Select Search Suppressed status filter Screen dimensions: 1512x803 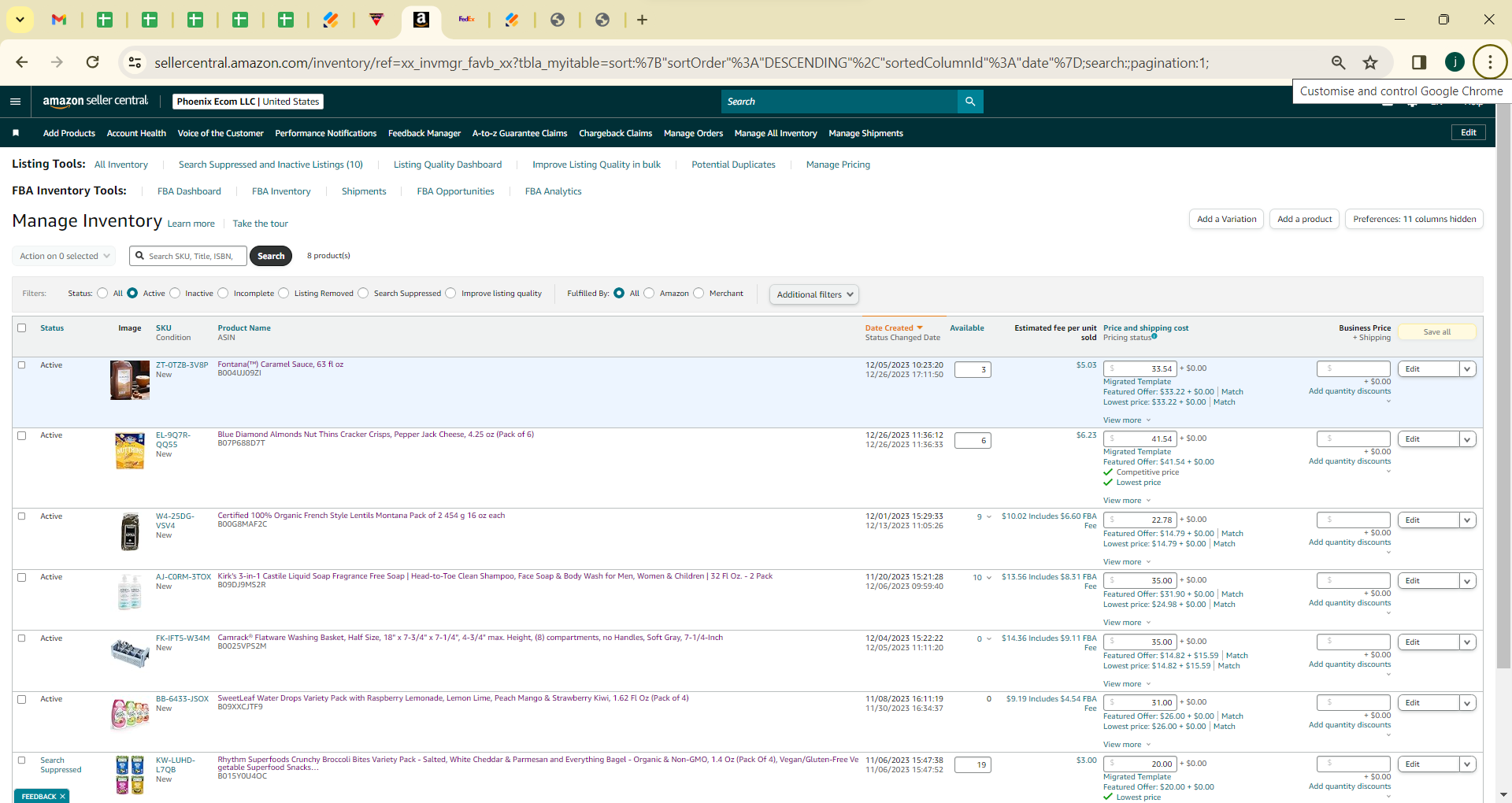pyautogui.click(x=363, y=293)
